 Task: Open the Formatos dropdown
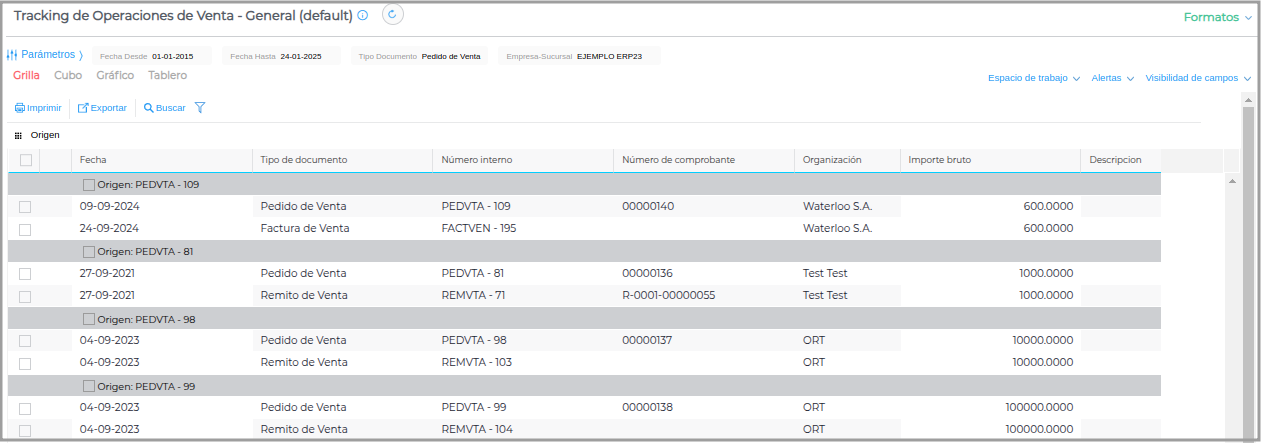tap(1218, 17)
